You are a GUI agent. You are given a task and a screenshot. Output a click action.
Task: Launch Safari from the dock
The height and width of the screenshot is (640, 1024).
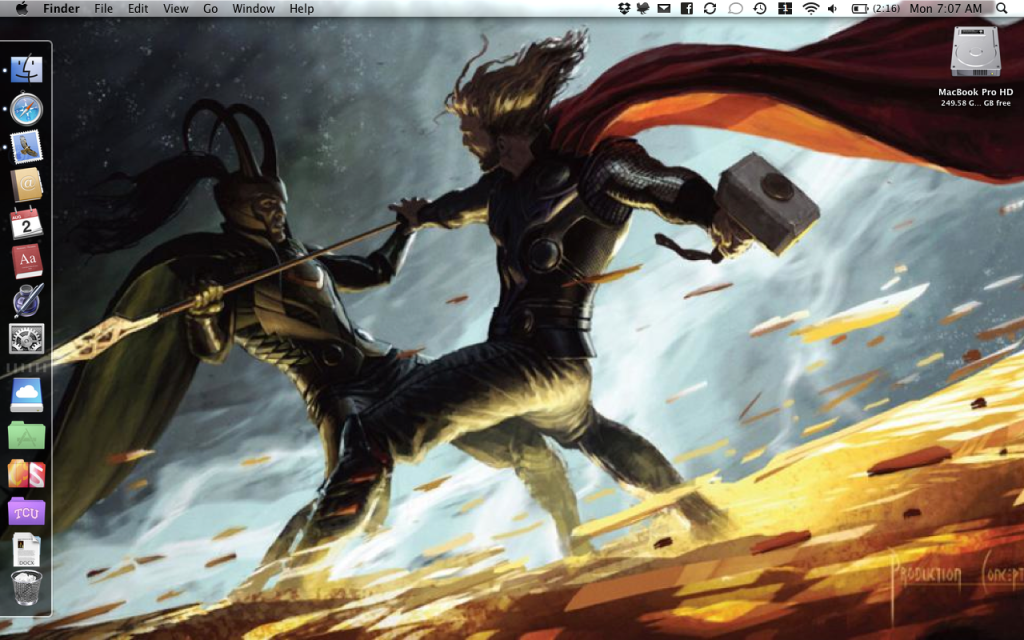(27, 109)
